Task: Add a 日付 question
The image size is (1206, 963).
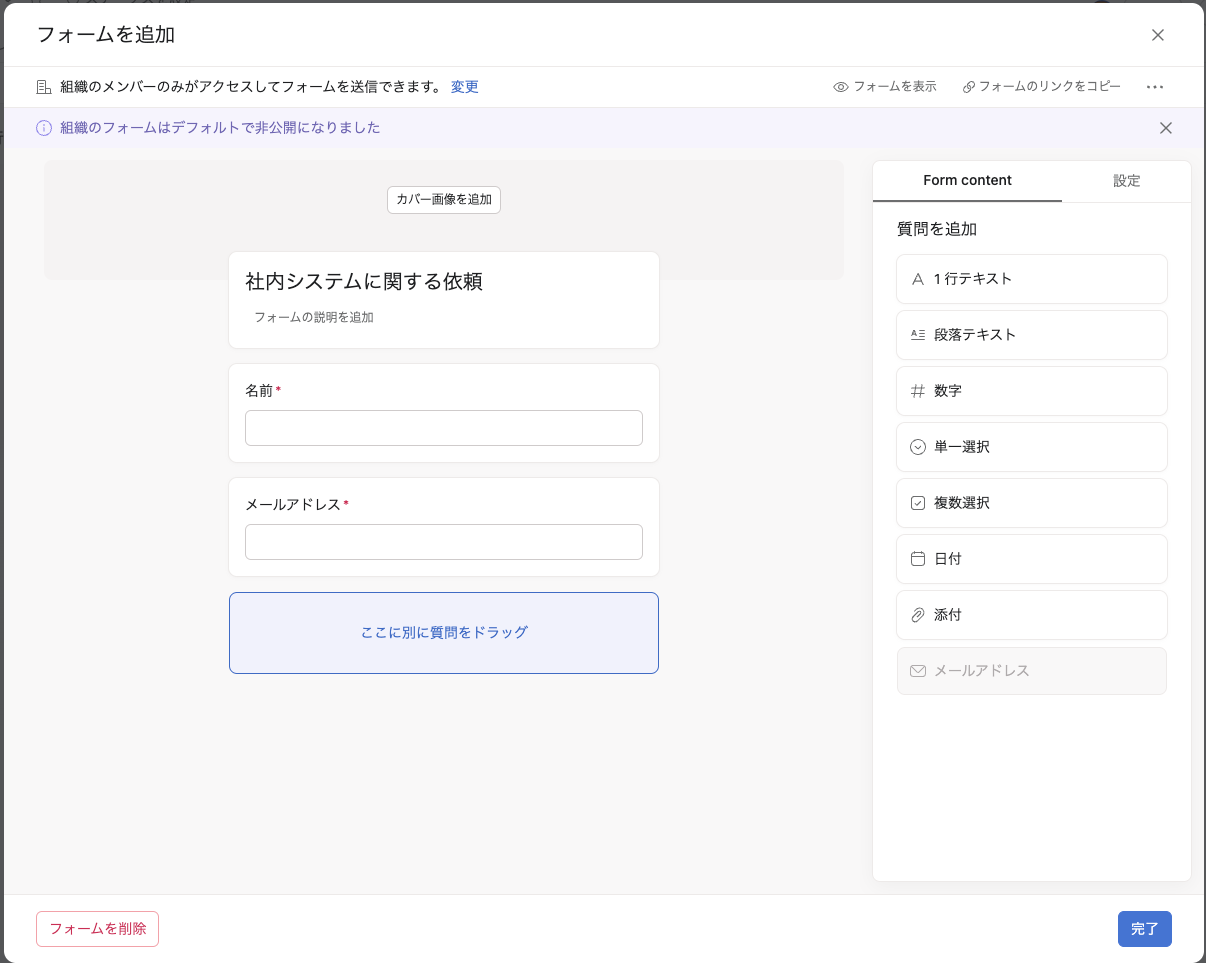Action: (1032, 559)
